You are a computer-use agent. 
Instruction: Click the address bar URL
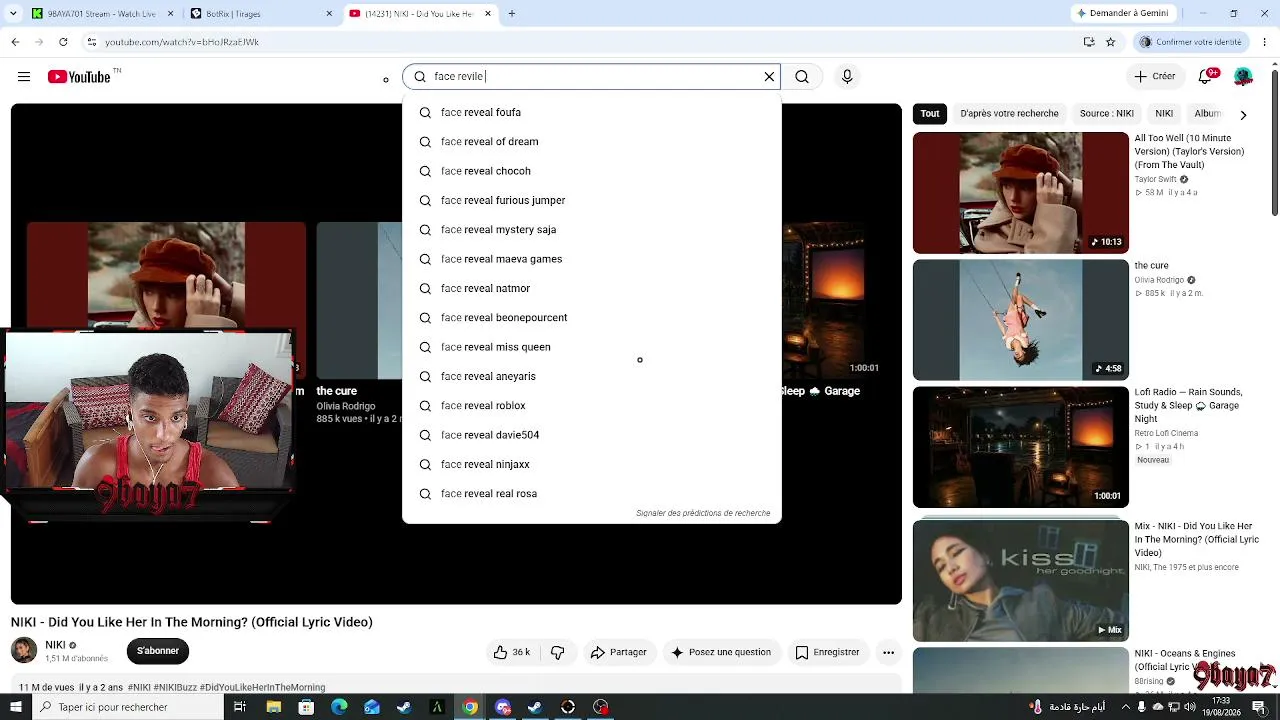click(x=182, y=42)
